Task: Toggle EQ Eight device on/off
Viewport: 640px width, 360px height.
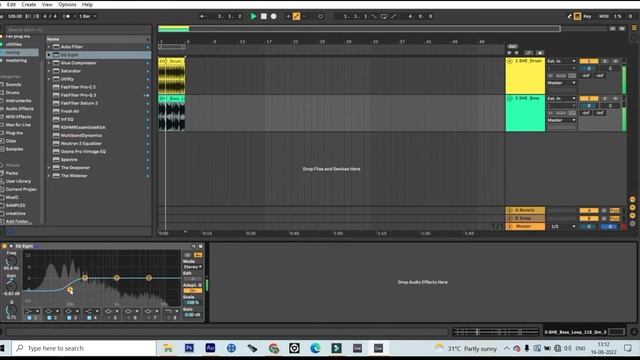Action: [x=4, y=246]
